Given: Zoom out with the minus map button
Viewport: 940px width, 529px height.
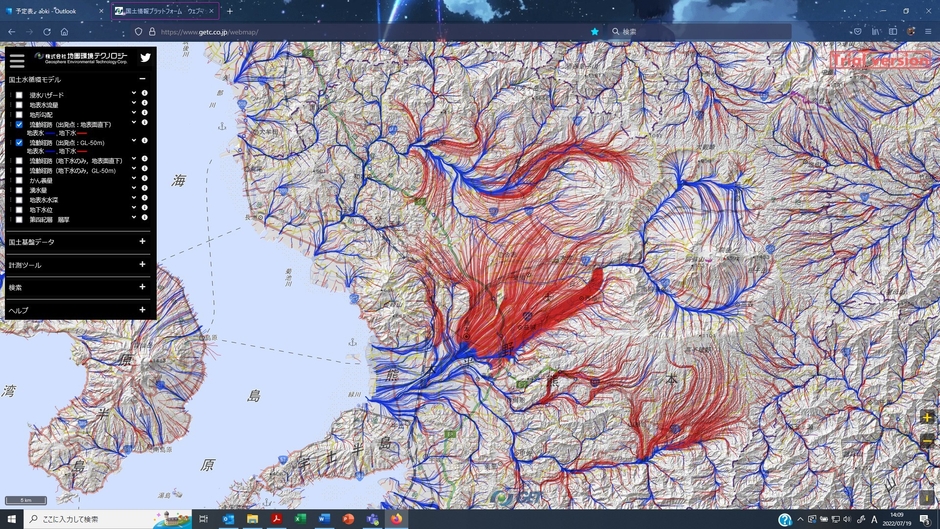Looking at the screenshot, I should click(927, 440).
